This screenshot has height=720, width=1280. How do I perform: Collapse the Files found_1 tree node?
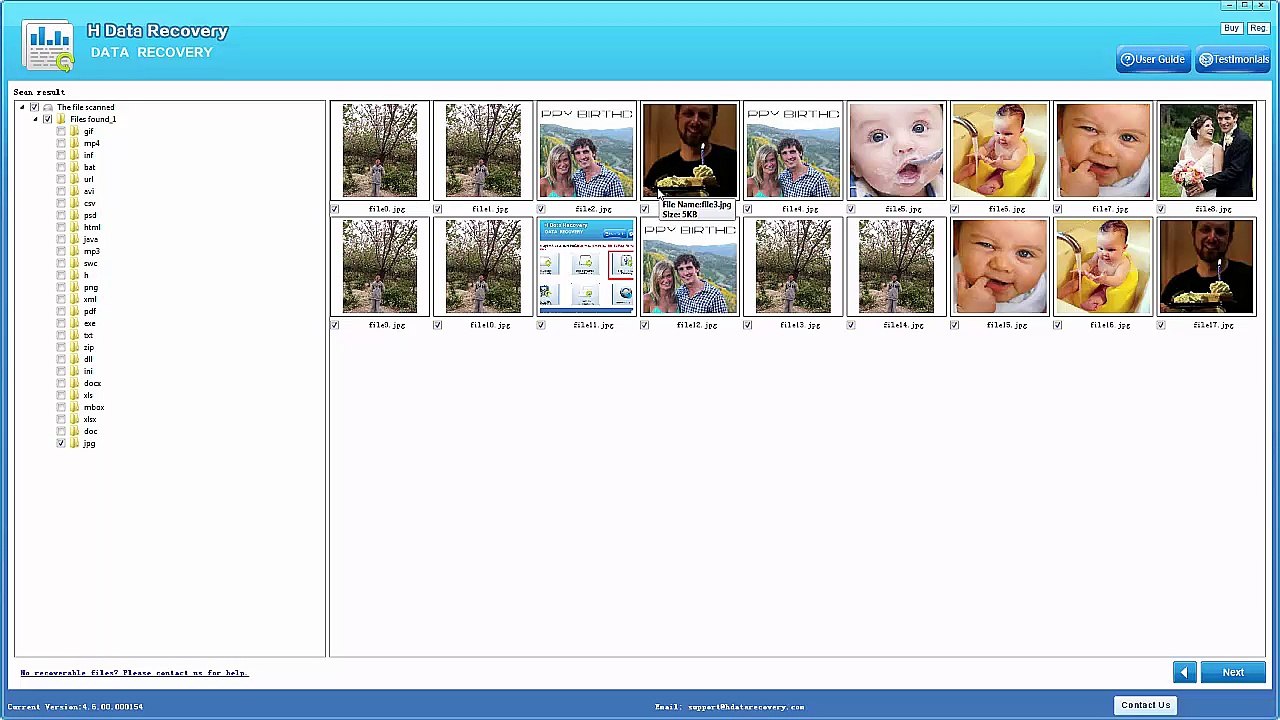pyautogui.click(x=35, y=119)
